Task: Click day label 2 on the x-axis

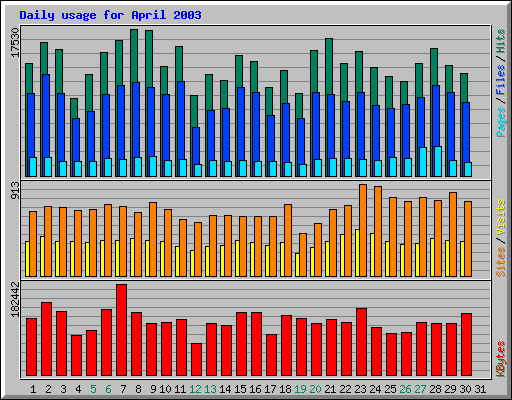Action: coord(48,389)
